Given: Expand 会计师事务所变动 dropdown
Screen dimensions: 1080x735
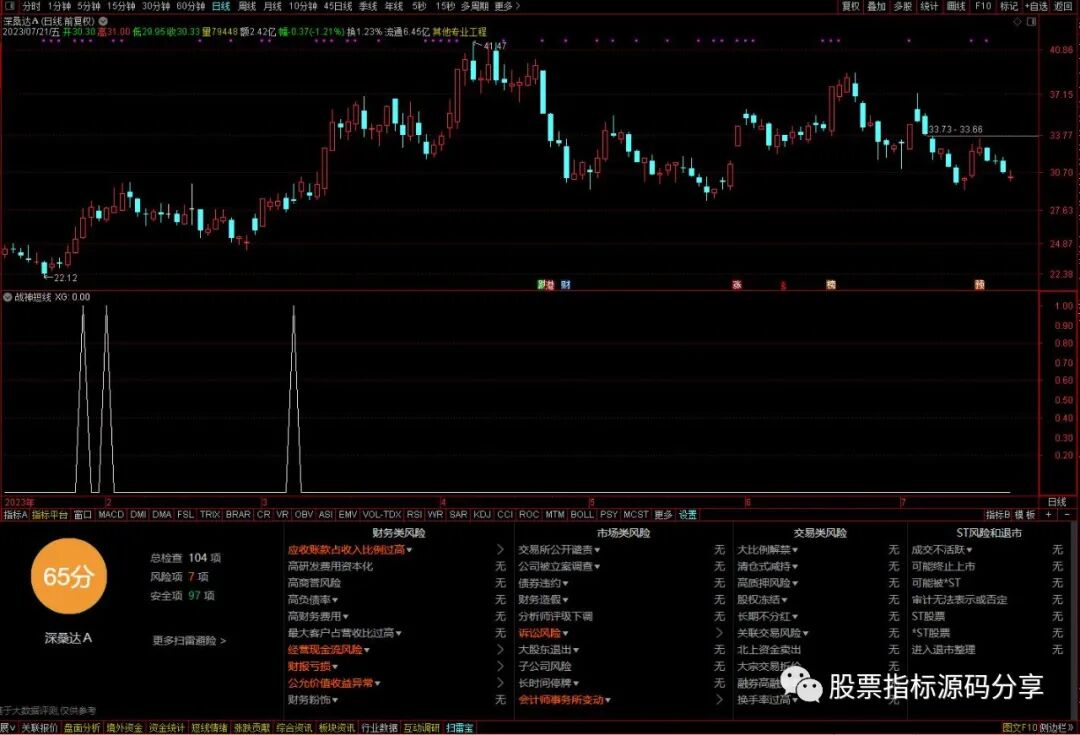Looking at the screenshot, I should pos(608,700).
